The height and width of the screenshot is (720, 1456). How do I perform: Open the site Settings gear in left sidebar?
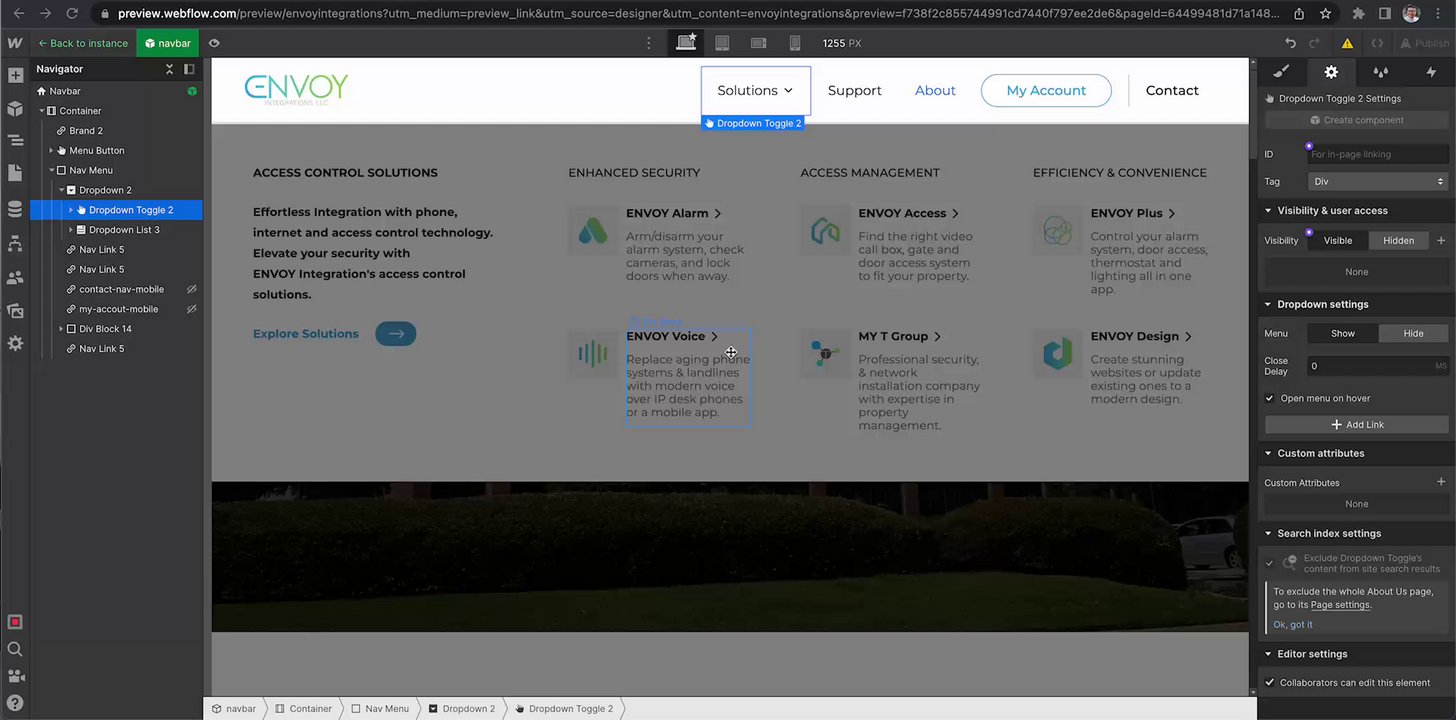[15, 343]
